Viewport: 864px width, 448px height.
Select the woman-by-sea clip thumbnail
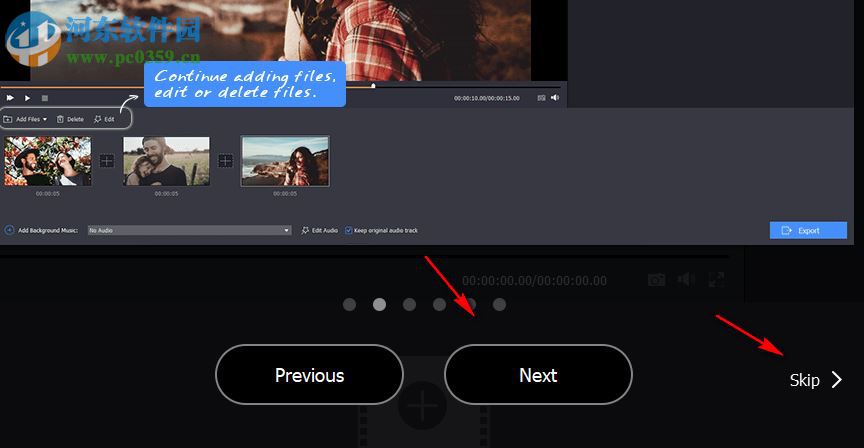(x=285, y=161)
